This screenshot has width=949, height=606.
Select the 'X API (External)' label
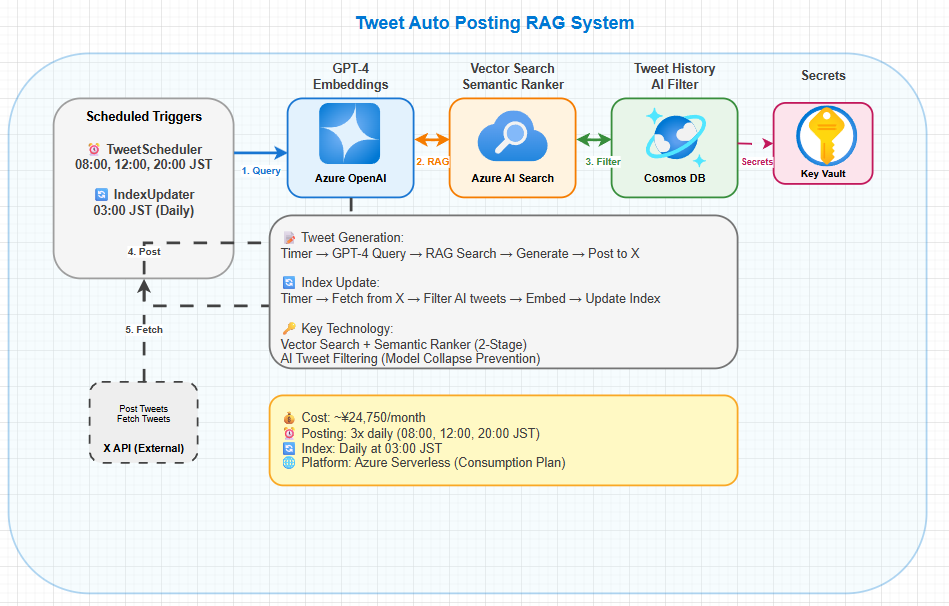[x=143, y=449]
